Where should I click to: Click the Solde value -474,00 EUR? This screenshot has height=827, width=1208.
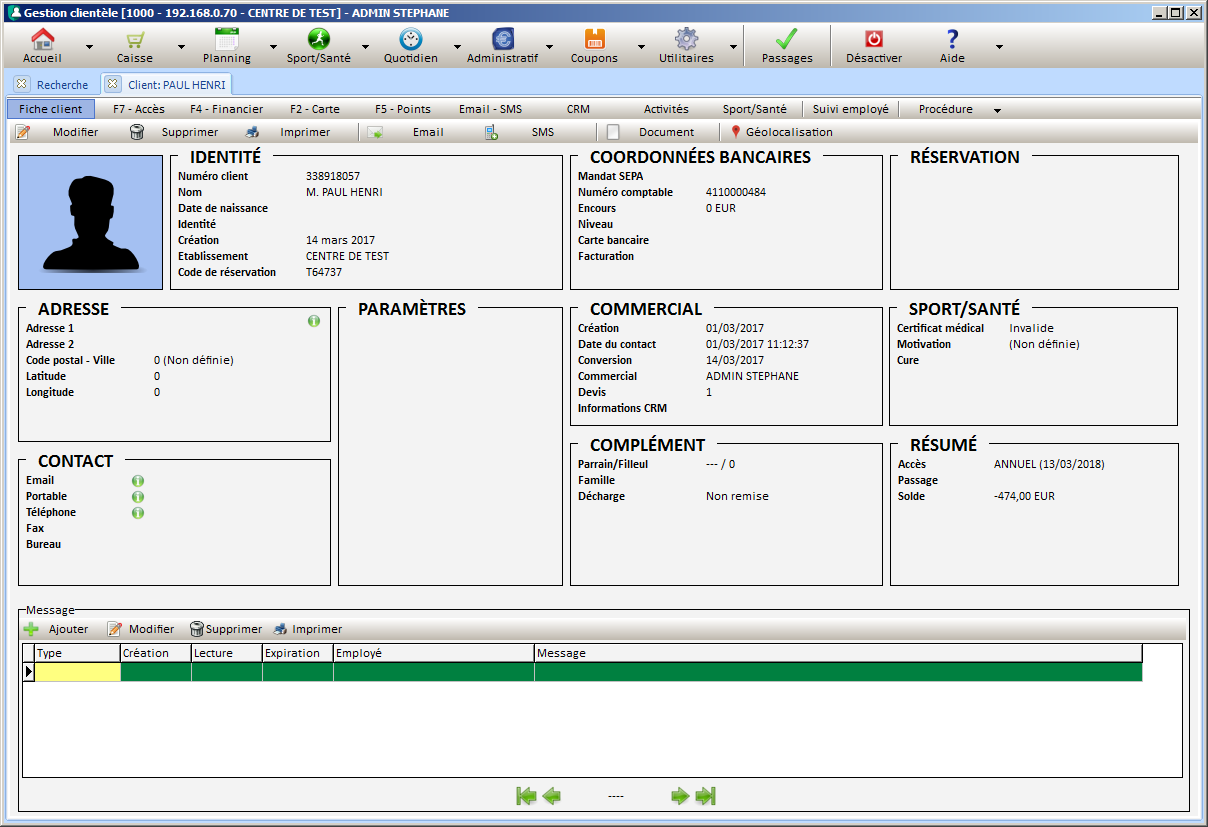1024,496
